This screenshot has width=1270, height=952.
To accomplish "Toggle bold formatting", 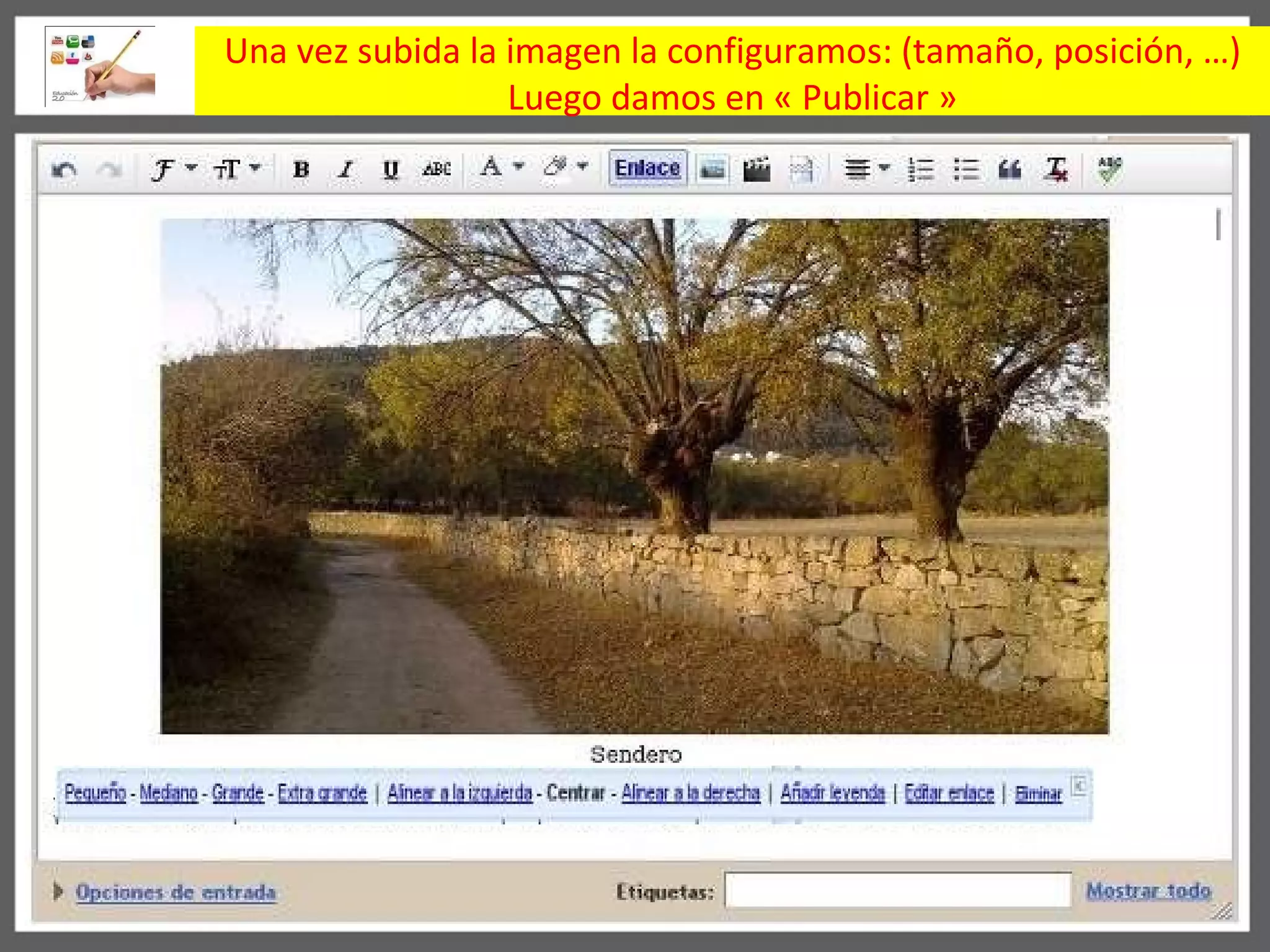I will click(301, 169).
